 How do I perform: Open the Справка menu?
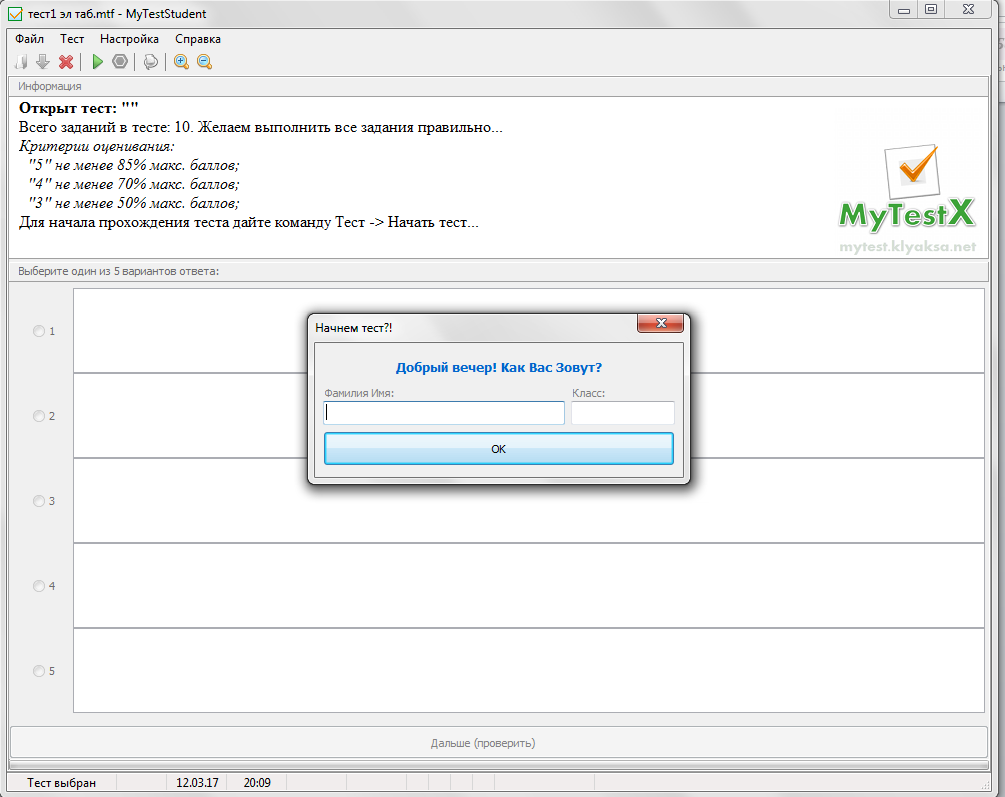[x=198, y=39]
